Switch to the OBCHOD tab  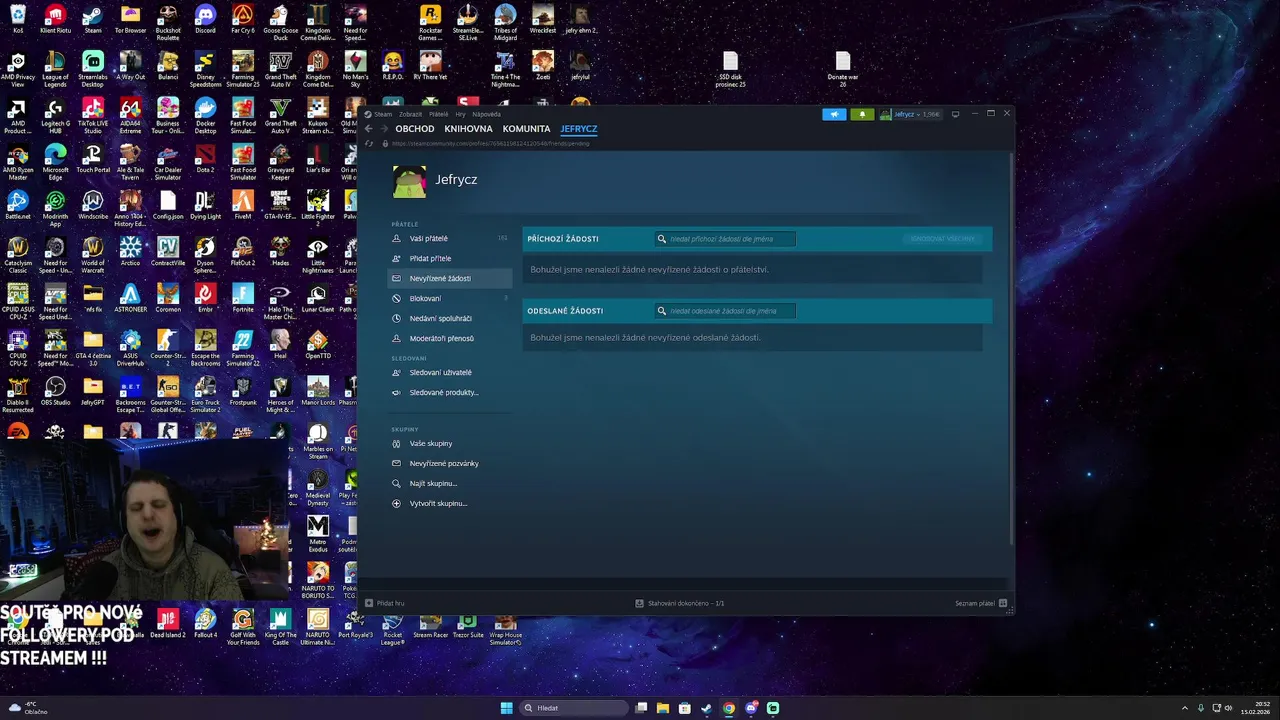point(414,129)
